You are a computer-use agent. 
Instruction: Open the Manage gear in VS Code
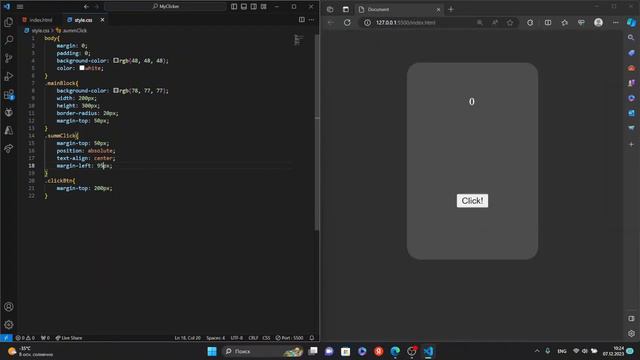(x=9, y=324)
